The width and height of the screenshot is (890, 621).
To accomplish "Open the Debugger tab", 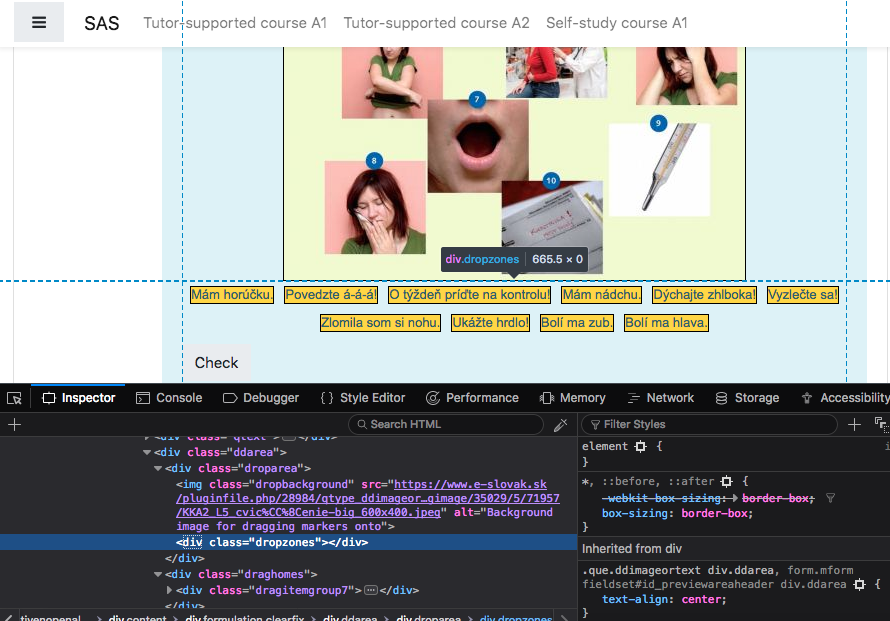I will (x=261, y=398).
